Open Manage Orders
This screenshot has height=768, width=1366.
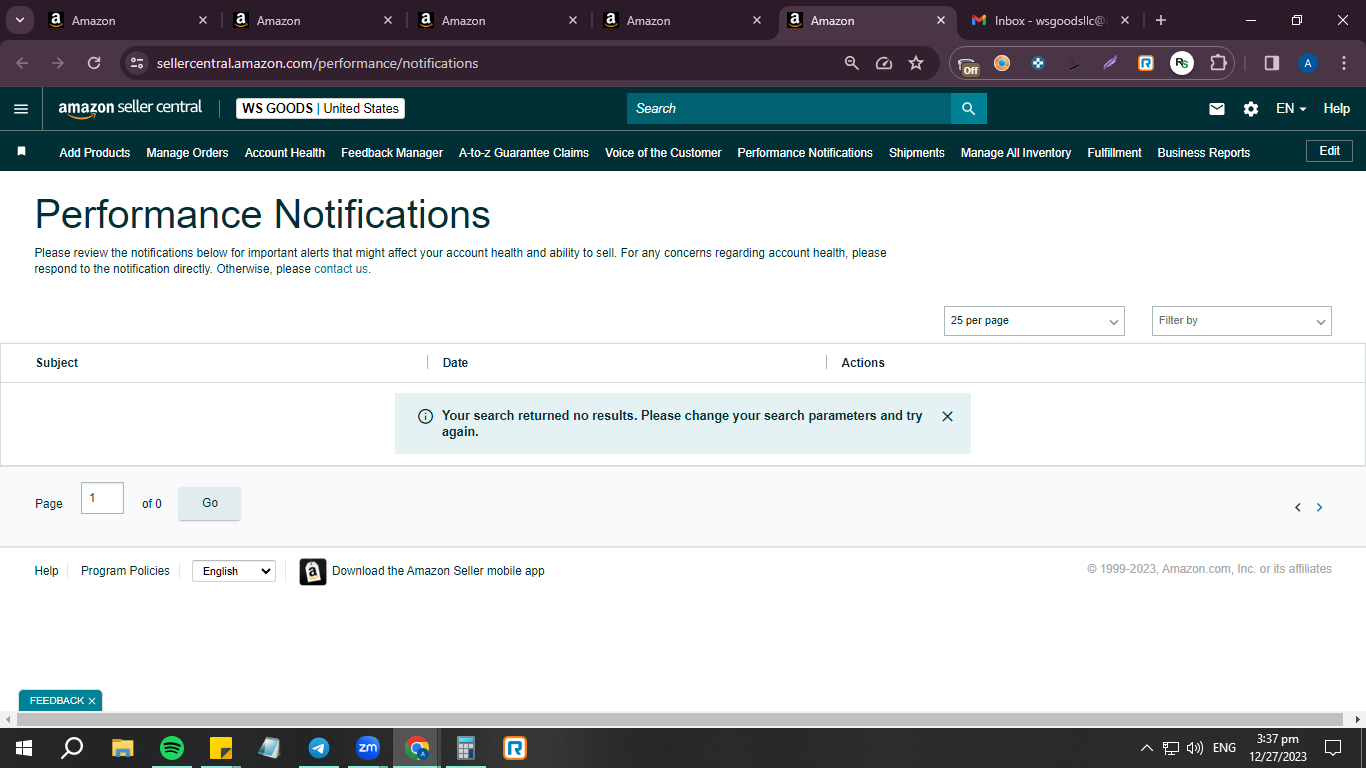(187, 153)
